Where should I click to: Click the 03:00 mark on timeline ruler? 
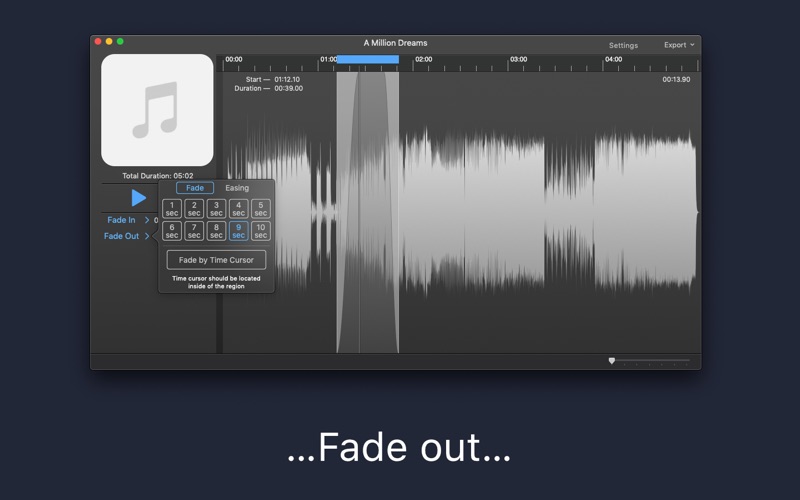tap(518, 59)
